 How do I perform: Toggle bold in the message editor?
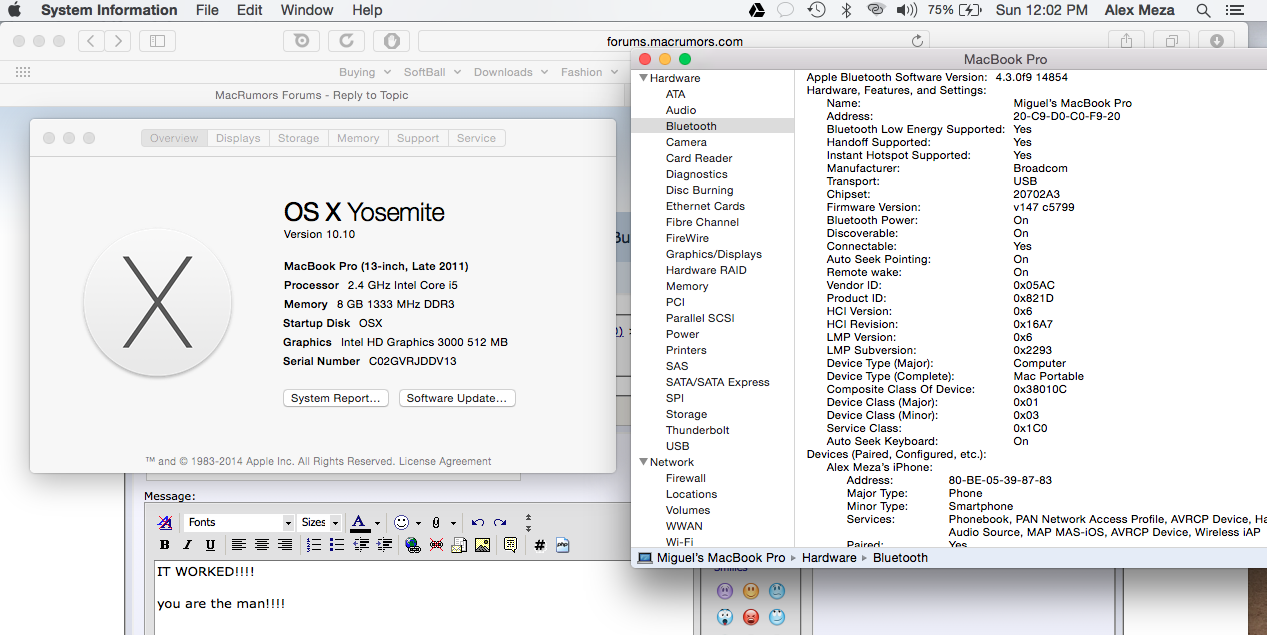tap(165, 545)
